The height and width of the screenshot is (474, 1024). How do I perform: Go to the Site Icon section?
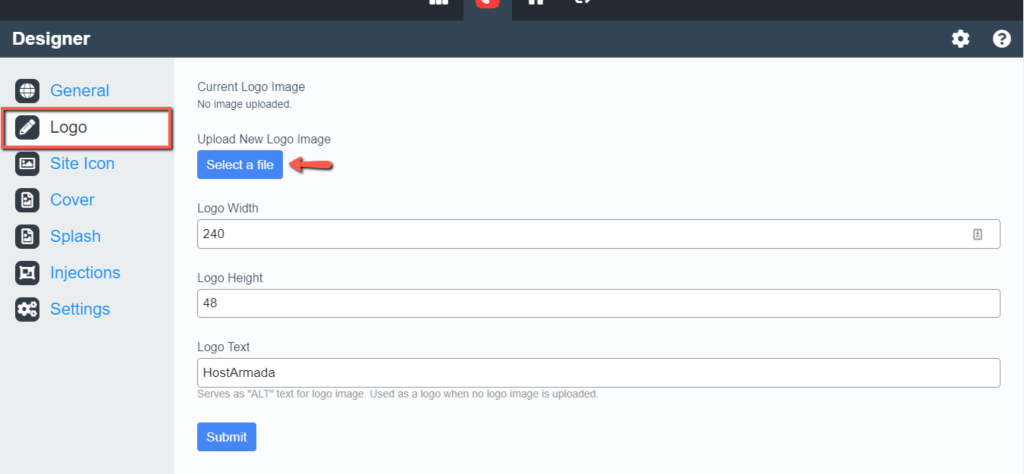pyautogui.click(x=65, y=163)
